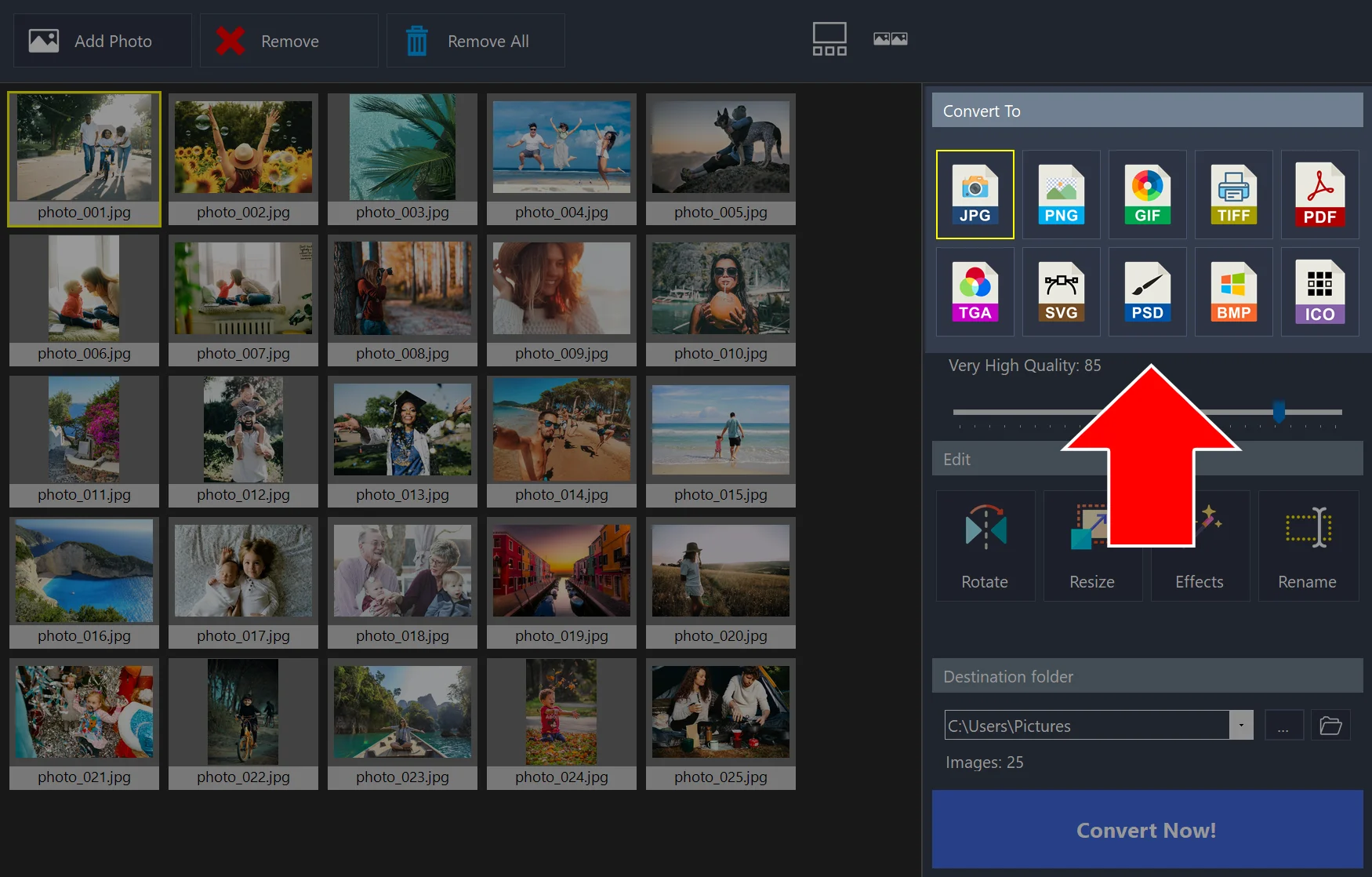Viewport: 1372px width, 877px height.
Task: Select the camping photo_025.jpg
Action: tap(720, 724)
